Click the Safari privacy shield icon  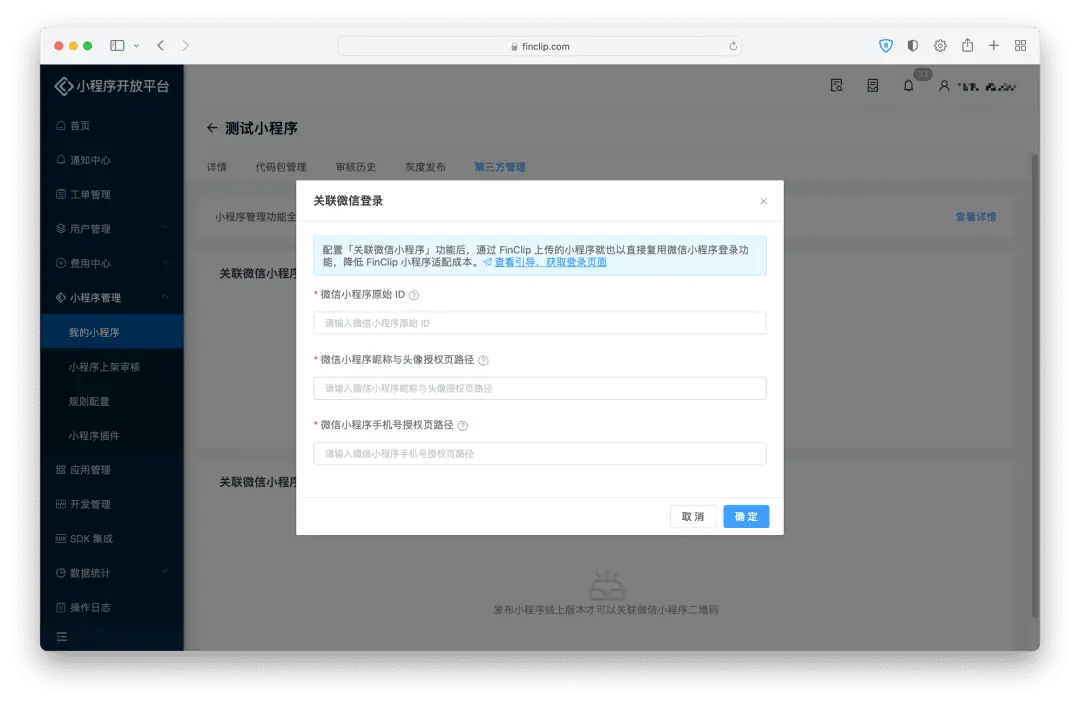coord(884,45)
